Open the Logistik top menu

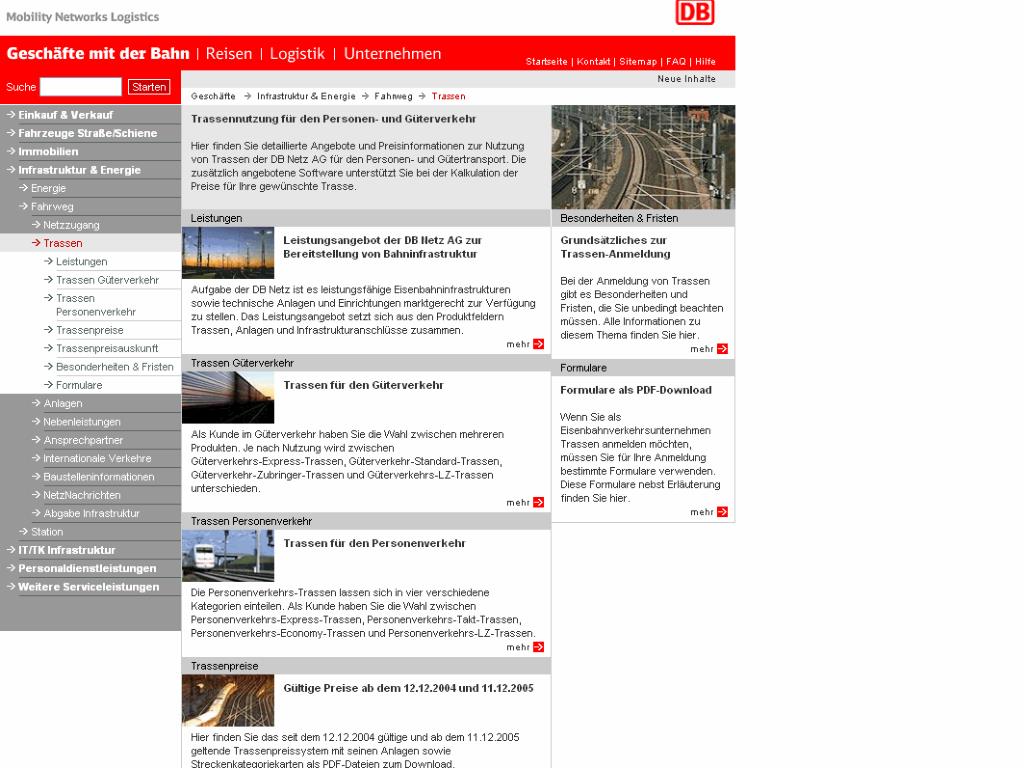(x=297, y=54)
